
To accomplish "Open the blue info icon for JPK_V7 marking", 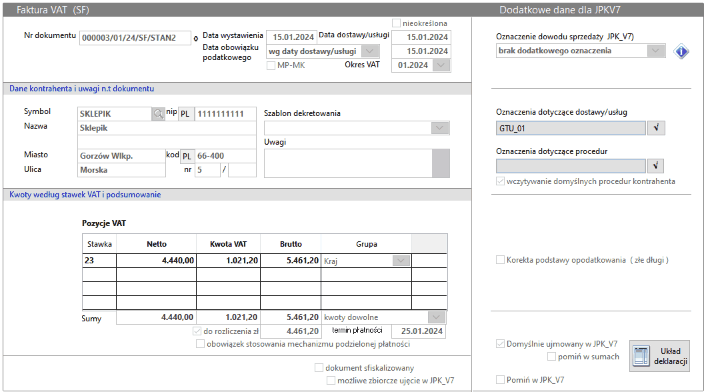I will point(681,52).
